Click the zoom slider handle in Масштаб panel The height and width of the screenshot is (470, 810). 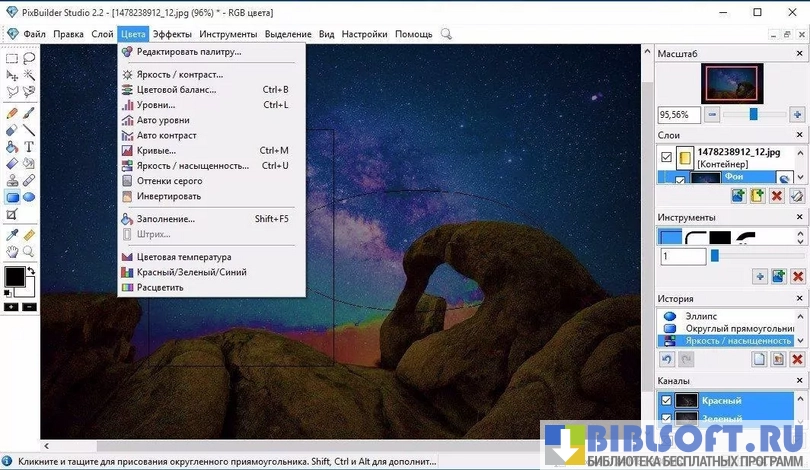pyautogui.click(x=753, y=115)
